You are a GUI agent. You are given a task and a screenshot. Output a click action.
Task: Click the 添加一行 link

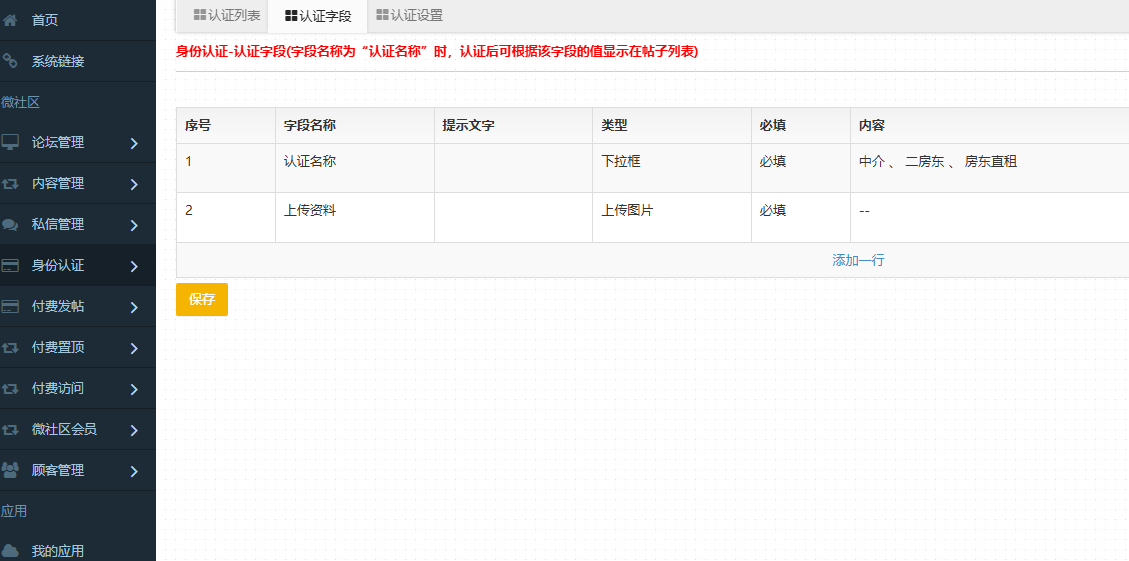pos(858,260)
